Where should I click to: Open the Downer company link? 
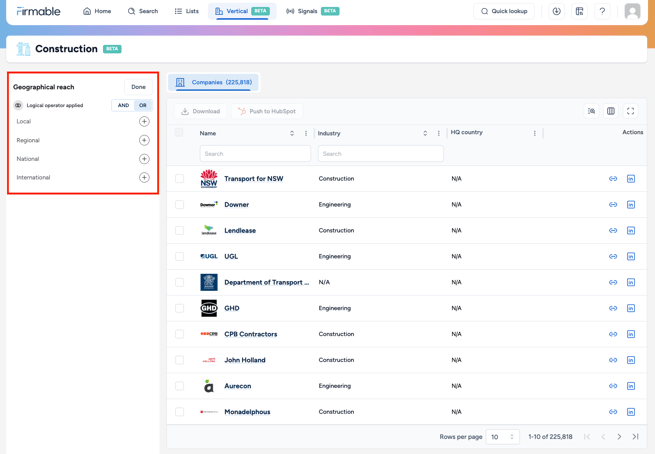[236, 205]
